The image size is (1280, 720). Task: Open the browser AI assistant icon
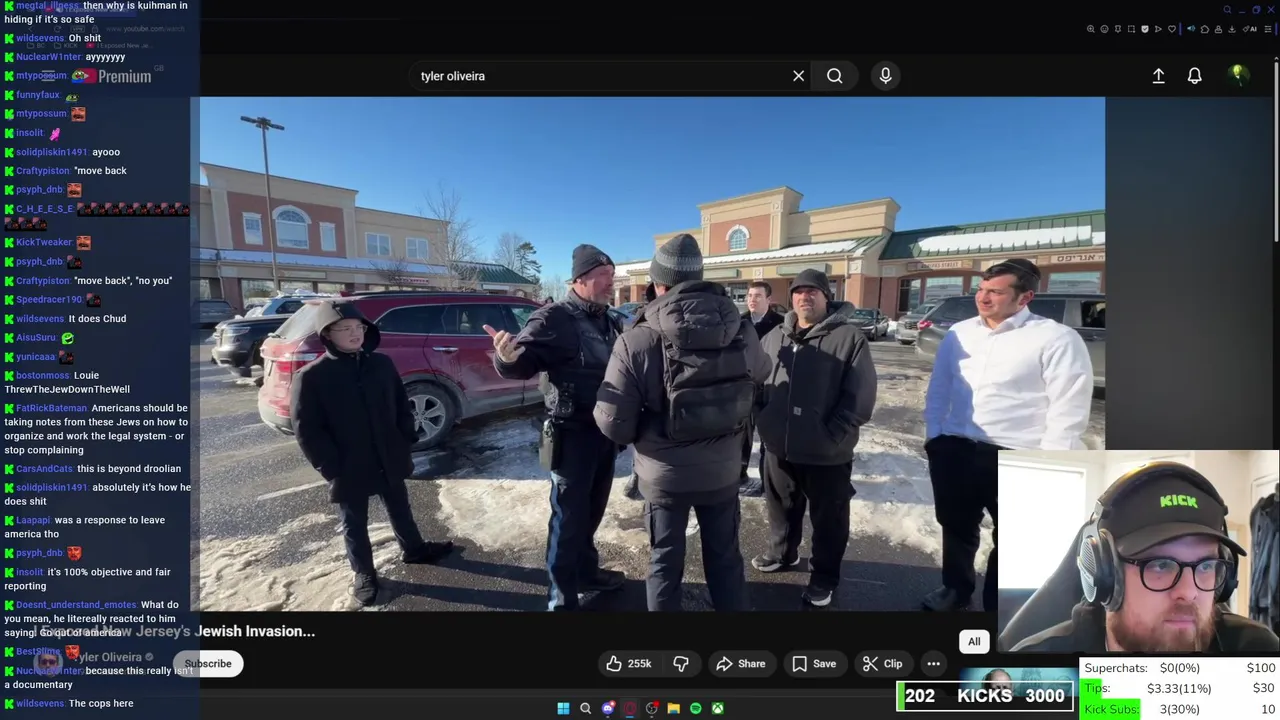tap(1250, 29)
